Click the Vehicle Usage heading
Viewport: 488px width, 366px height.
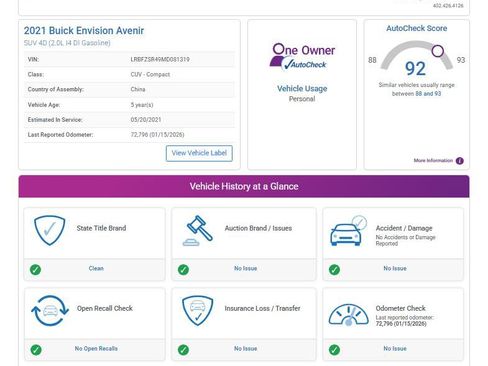tap(302, 89)
